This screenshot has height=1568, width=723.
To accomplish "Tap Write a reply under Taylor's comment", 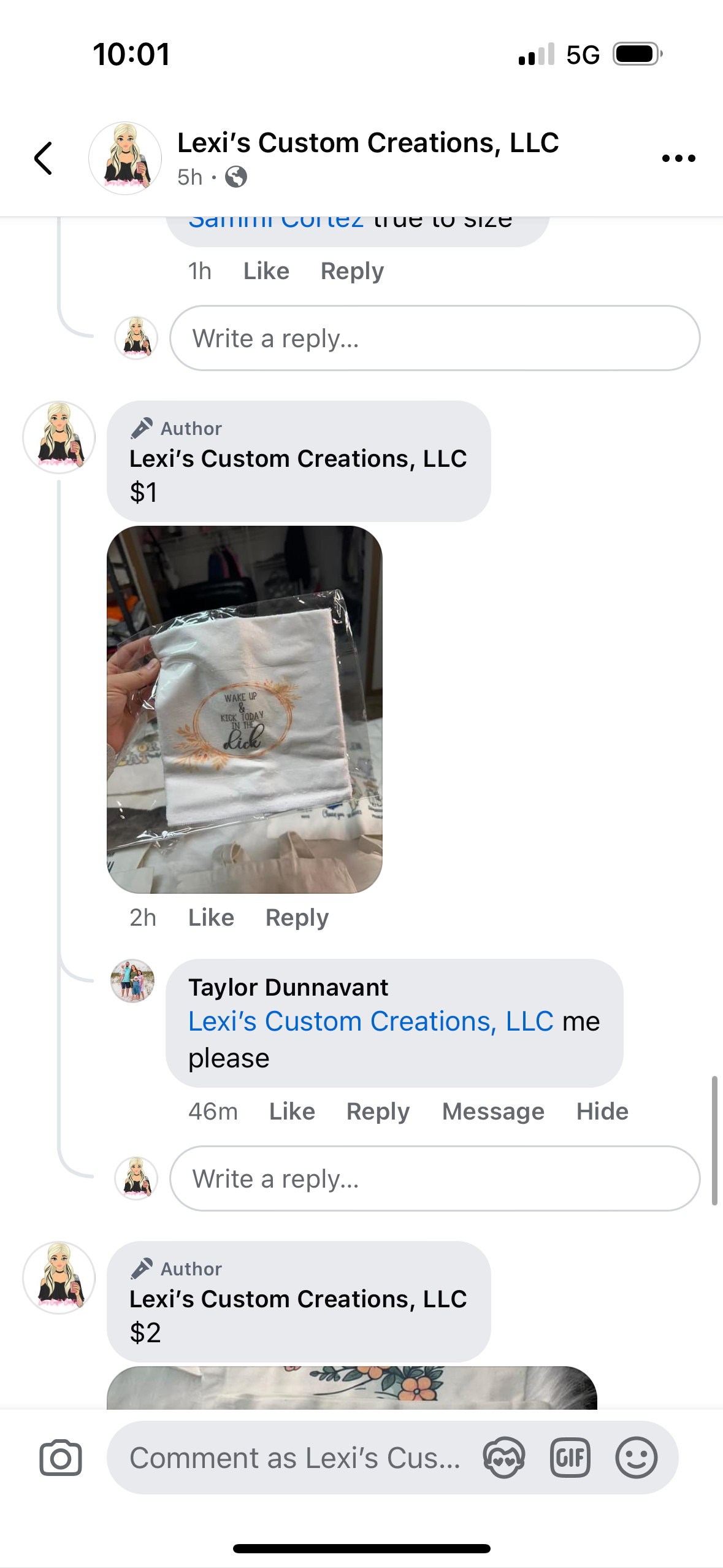I will 435,1178.
